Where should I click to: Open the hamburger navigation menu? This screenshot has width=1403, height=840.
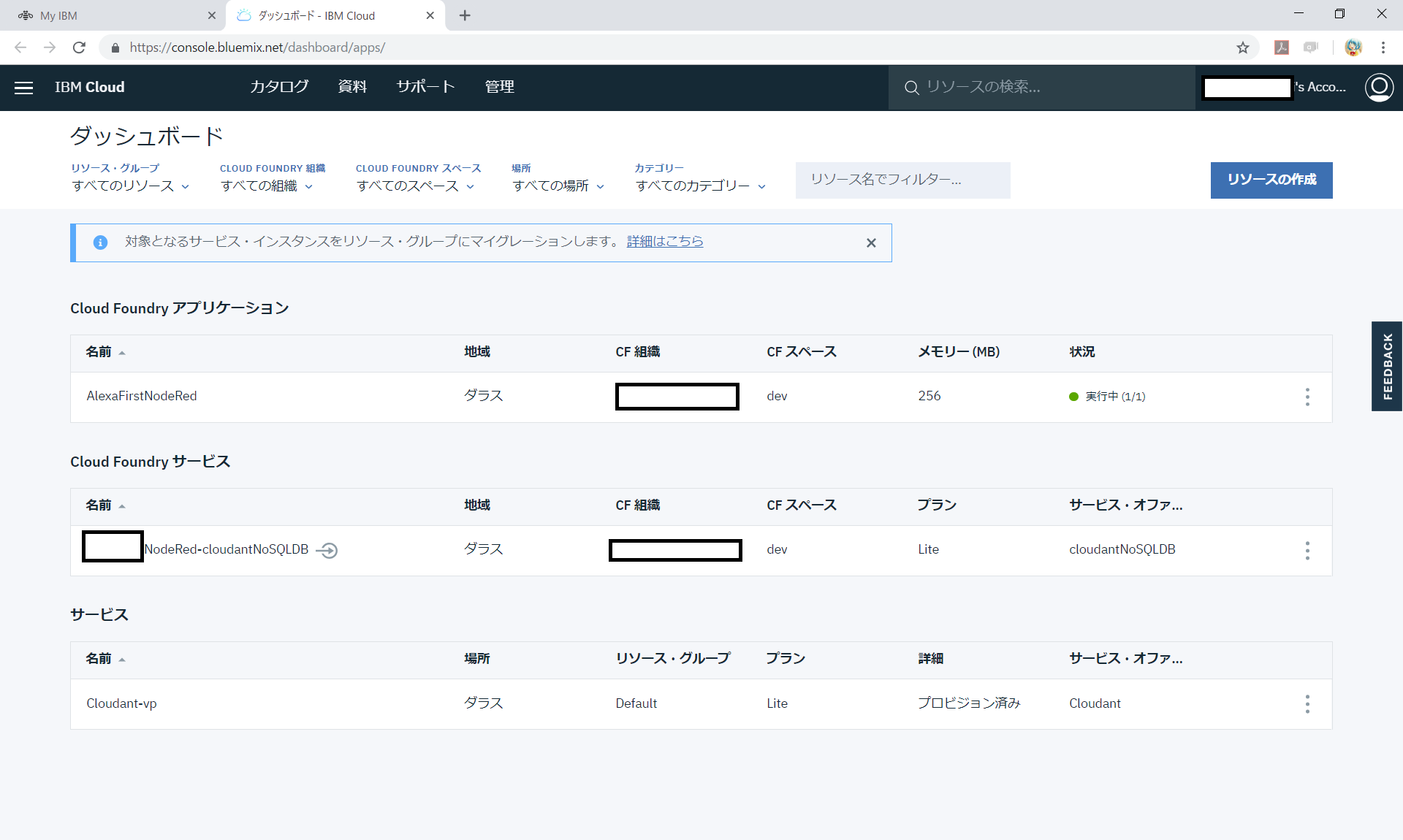coord(23,88)
